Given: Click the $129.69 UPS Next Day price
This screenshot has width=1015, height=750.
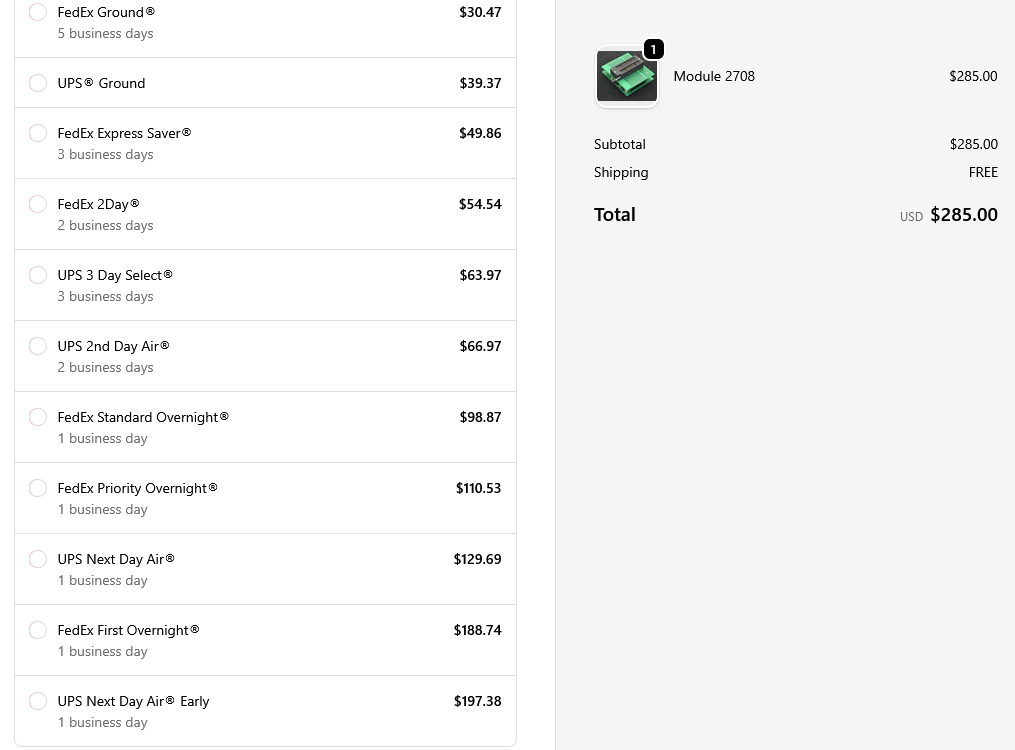Looking at the screenshot, I should (477, 559).
